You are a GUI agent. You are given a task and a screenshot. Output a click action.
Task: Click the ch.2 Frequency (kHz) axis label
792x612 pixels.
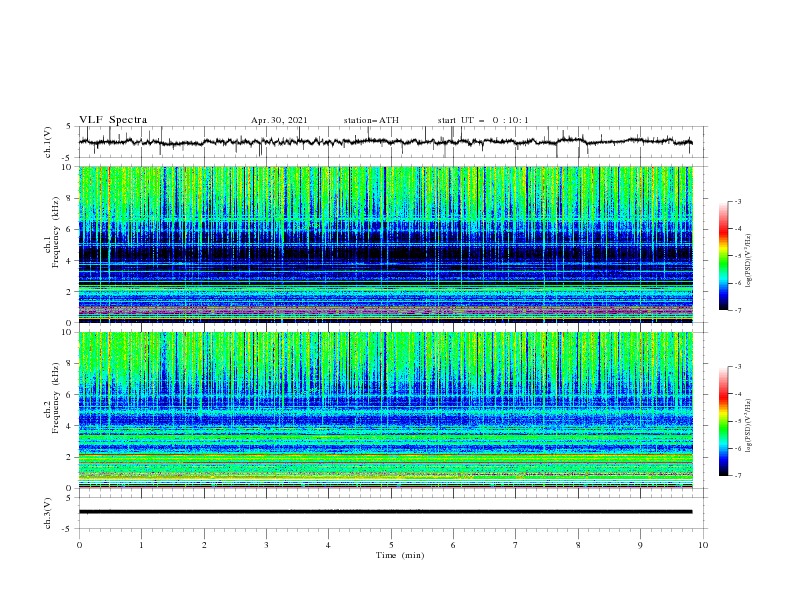[x=52, y=398]
